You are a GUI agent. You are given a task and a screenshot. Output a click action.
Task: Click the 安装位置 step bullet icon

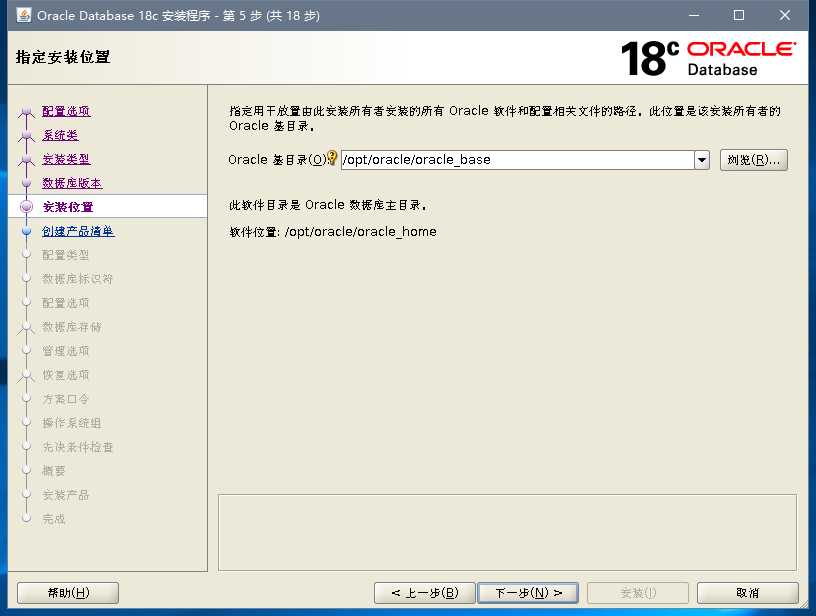click(x=27, y=207)
